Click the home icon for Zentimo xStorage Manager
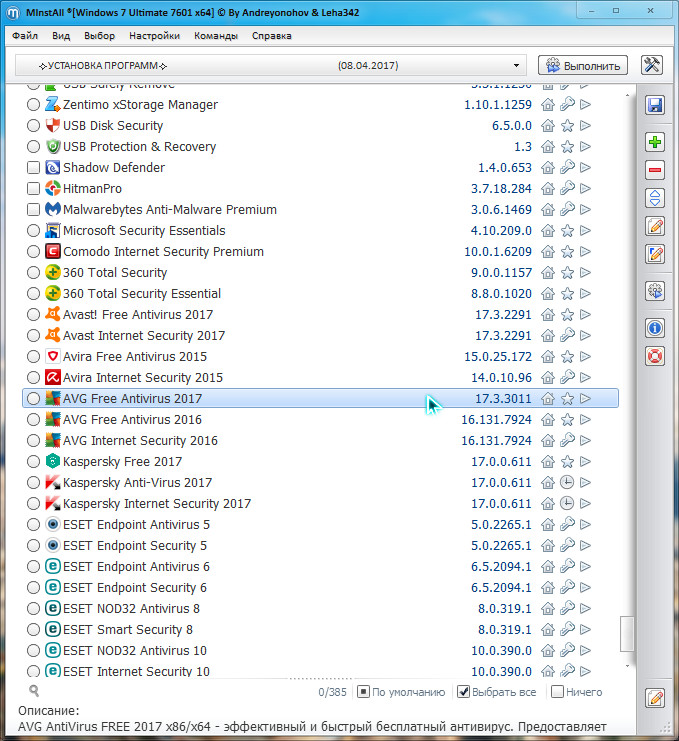 pos(548,104)
